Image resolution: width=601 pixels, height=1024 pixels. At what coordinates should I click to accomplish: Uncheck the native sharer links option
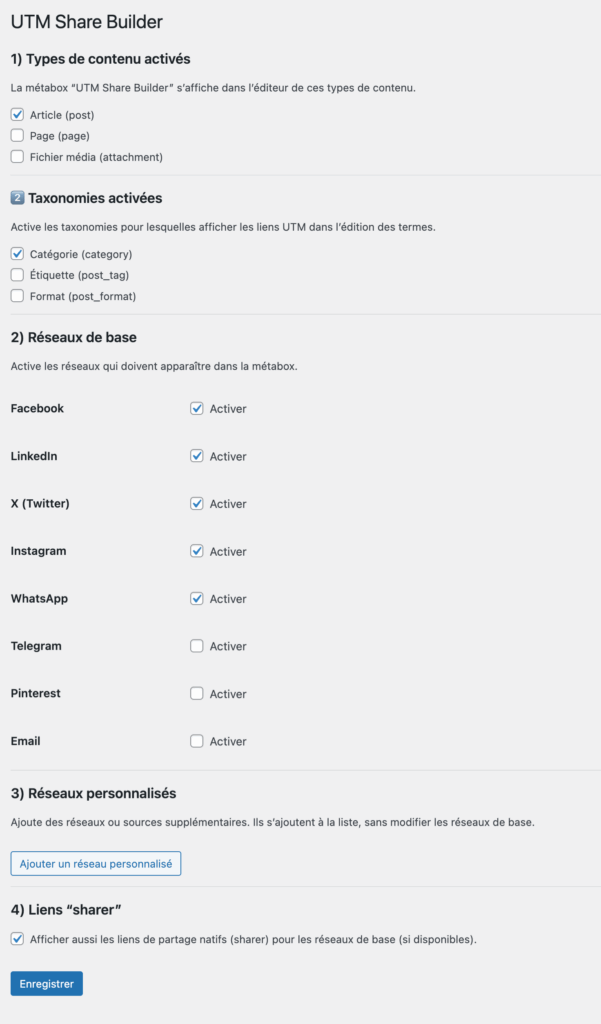17,938
